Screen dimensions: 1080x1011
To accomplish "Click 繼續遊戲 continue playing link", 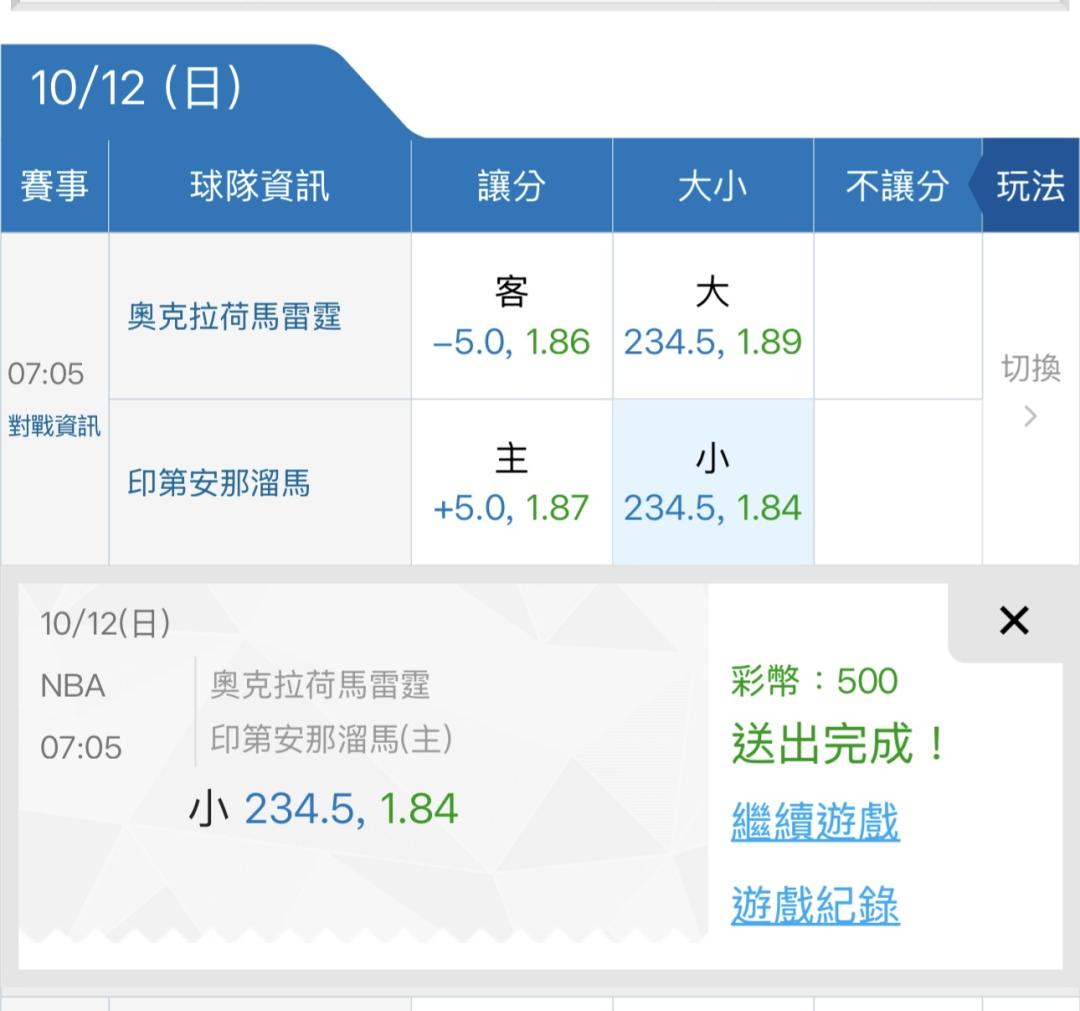I will pyautogui.click(x=815, y=822).
